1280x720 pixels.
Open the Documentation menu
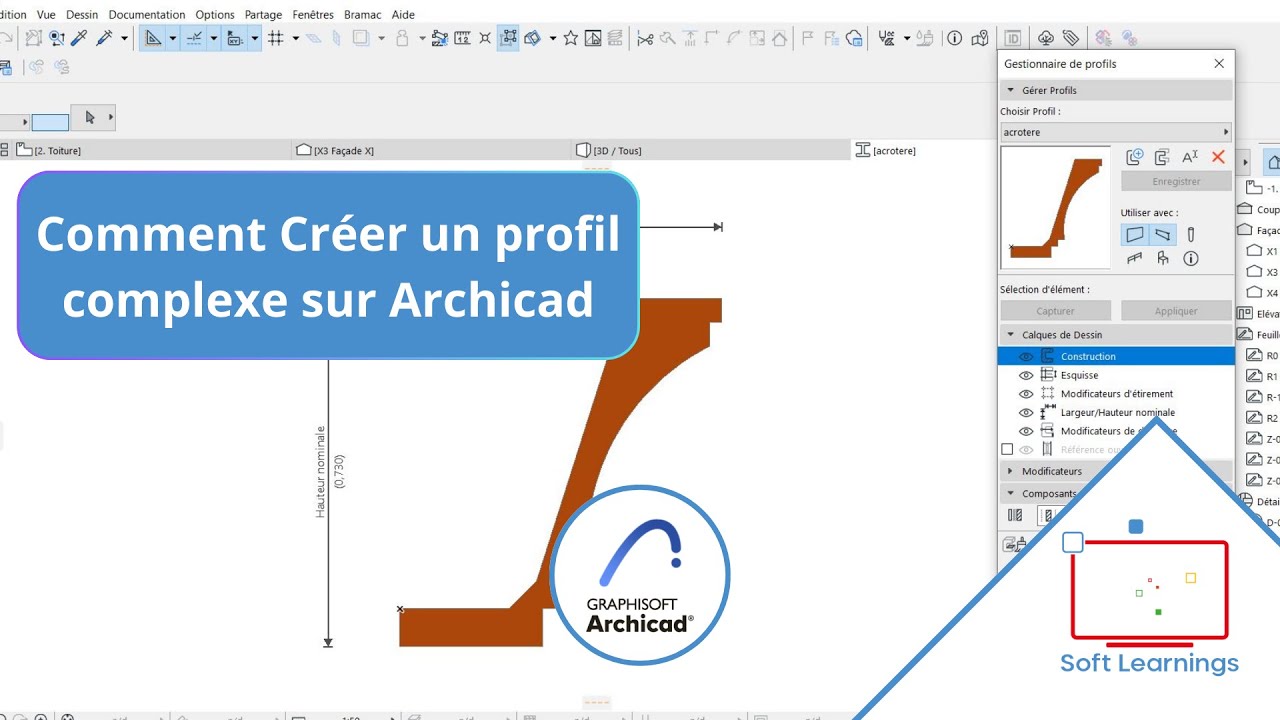147,15
